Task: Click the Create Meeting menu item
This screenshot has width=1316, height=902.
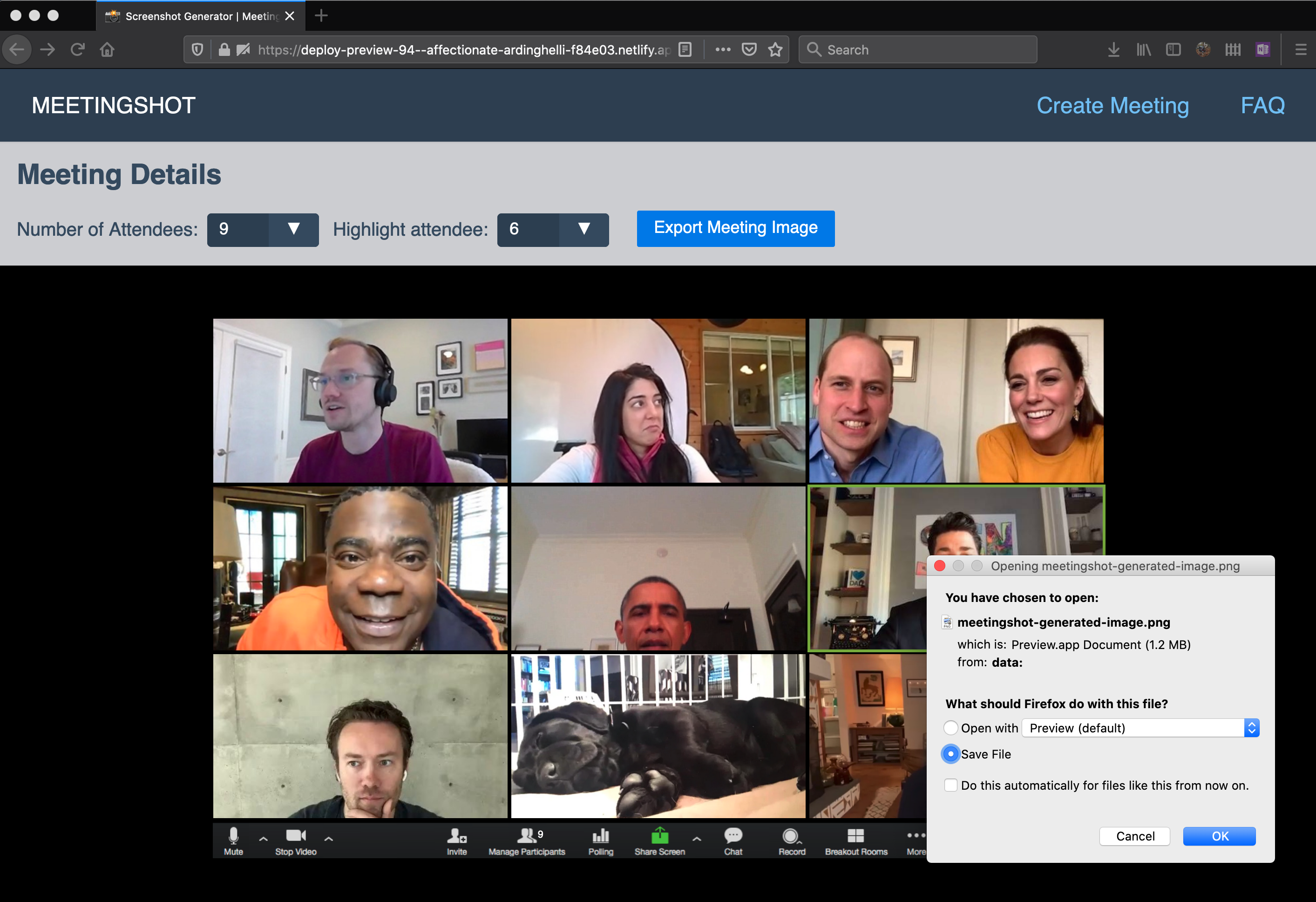Action: point(1112,105)
